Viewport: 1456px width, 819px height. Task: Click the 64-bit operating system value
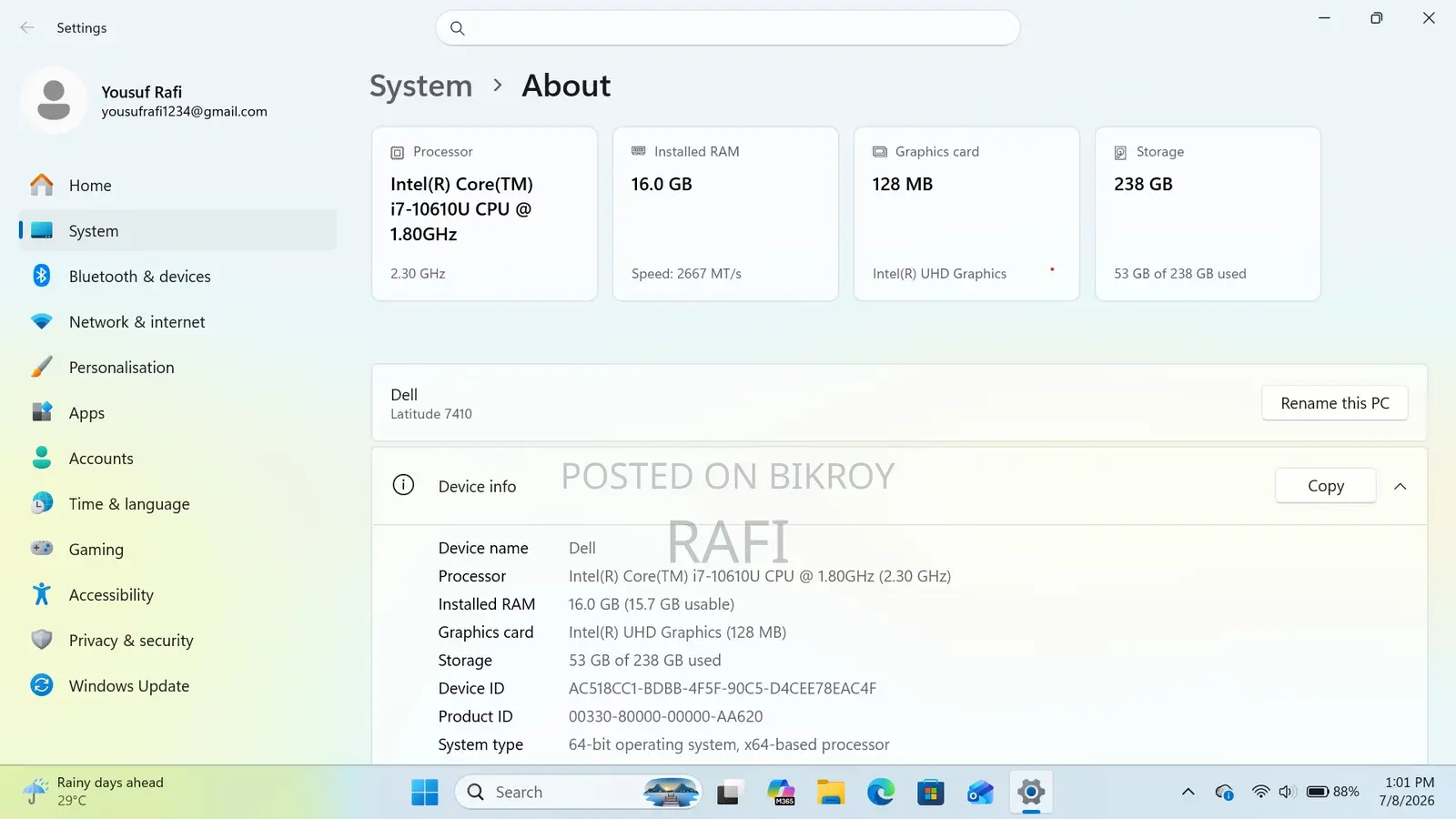(x=729, y=744)
